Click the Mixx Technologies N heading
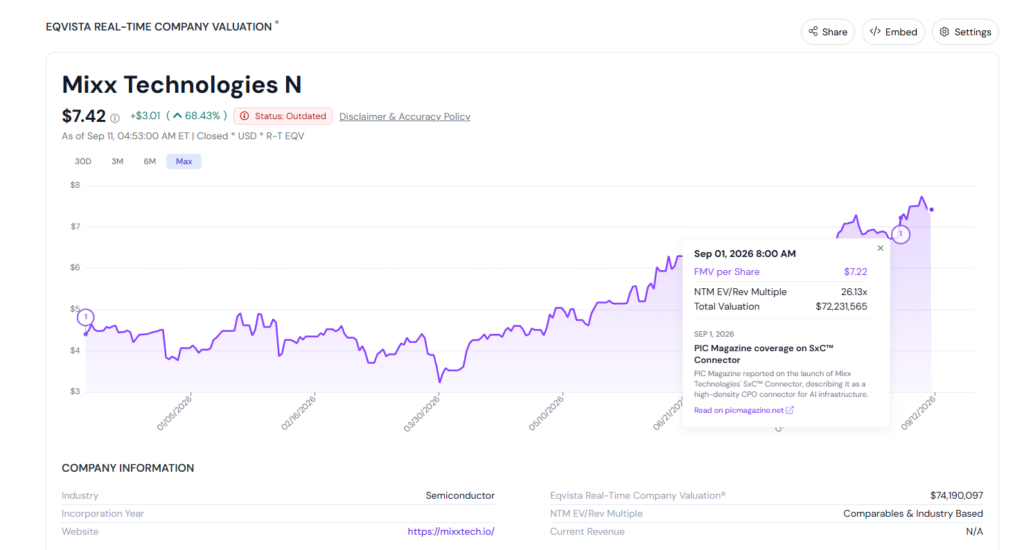Viewport: 1024px width, 550px height. (182, 85)
